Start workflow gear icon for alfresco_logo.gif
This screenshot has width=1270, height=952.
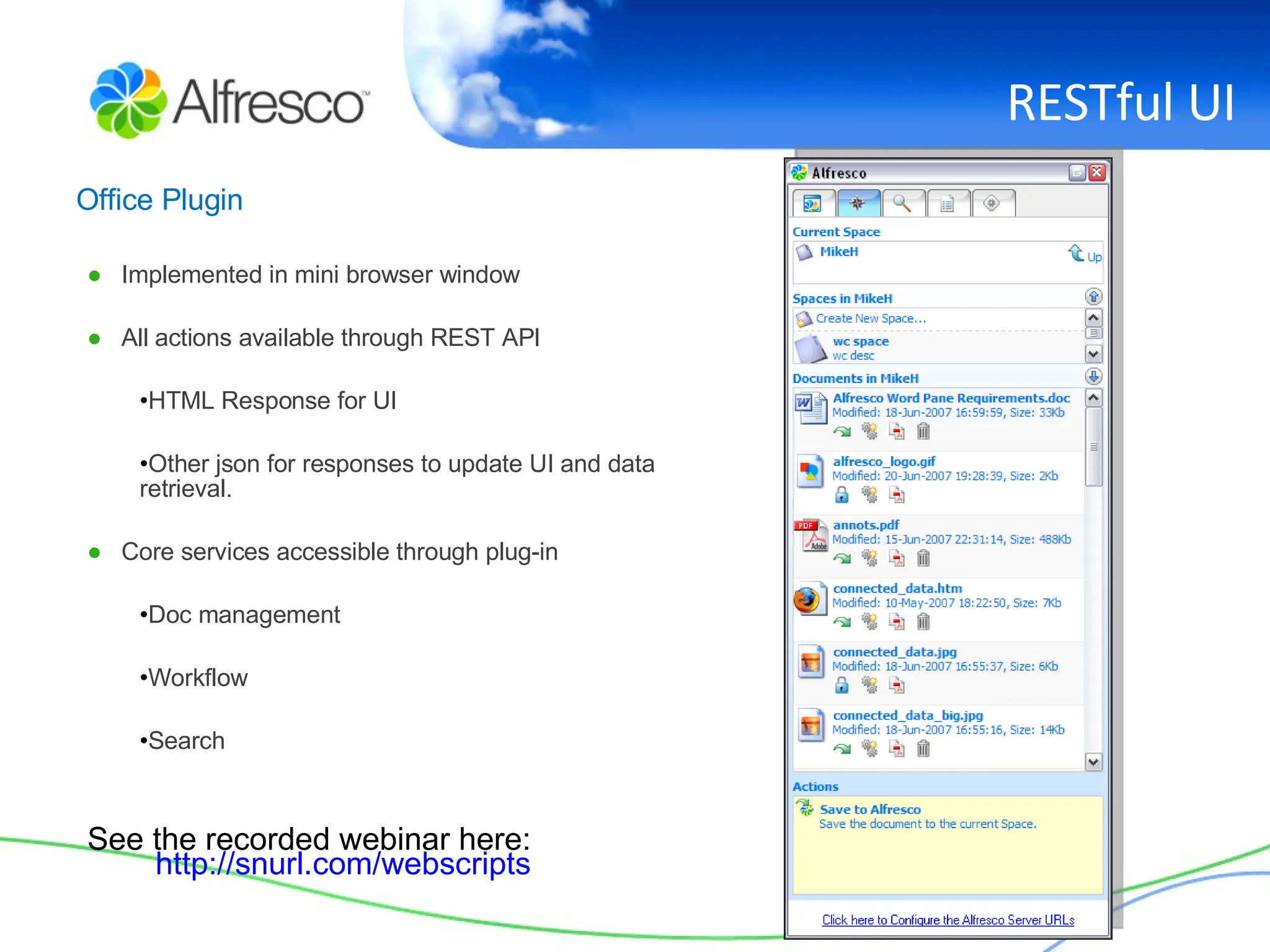coord(870,495)
